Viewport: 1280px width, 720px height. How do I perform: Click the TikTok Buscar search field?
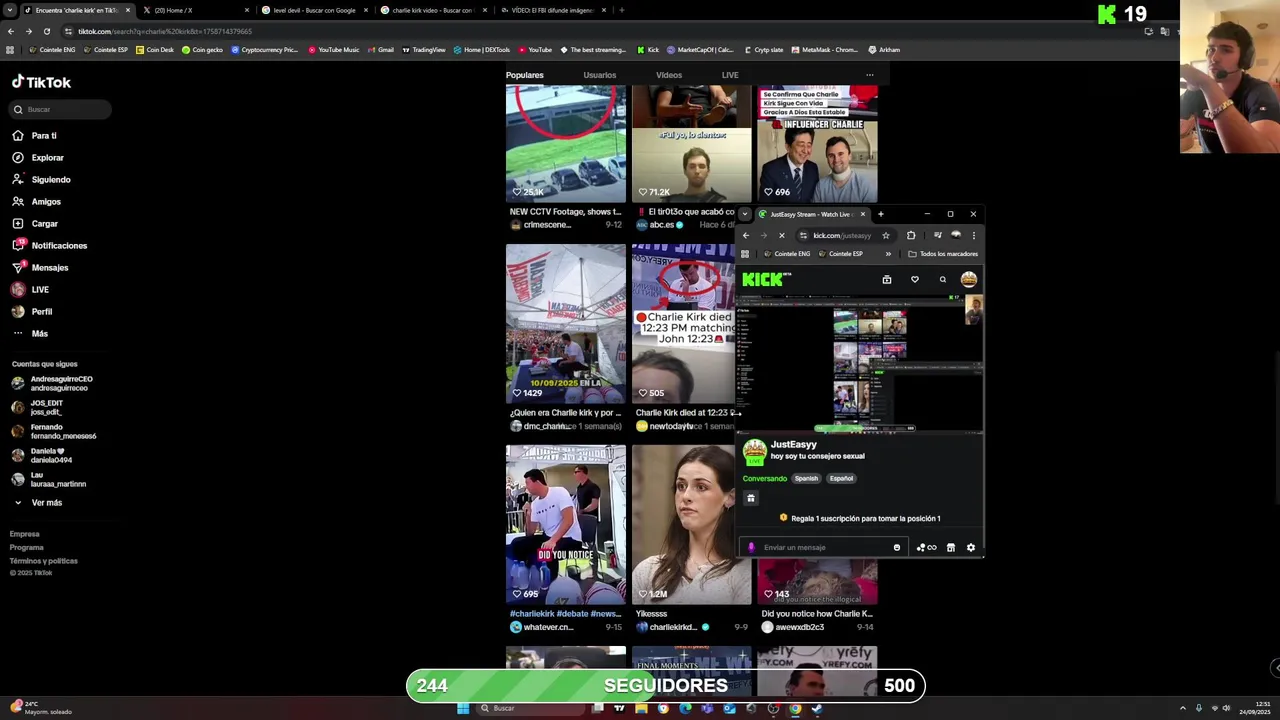[60, 109]
